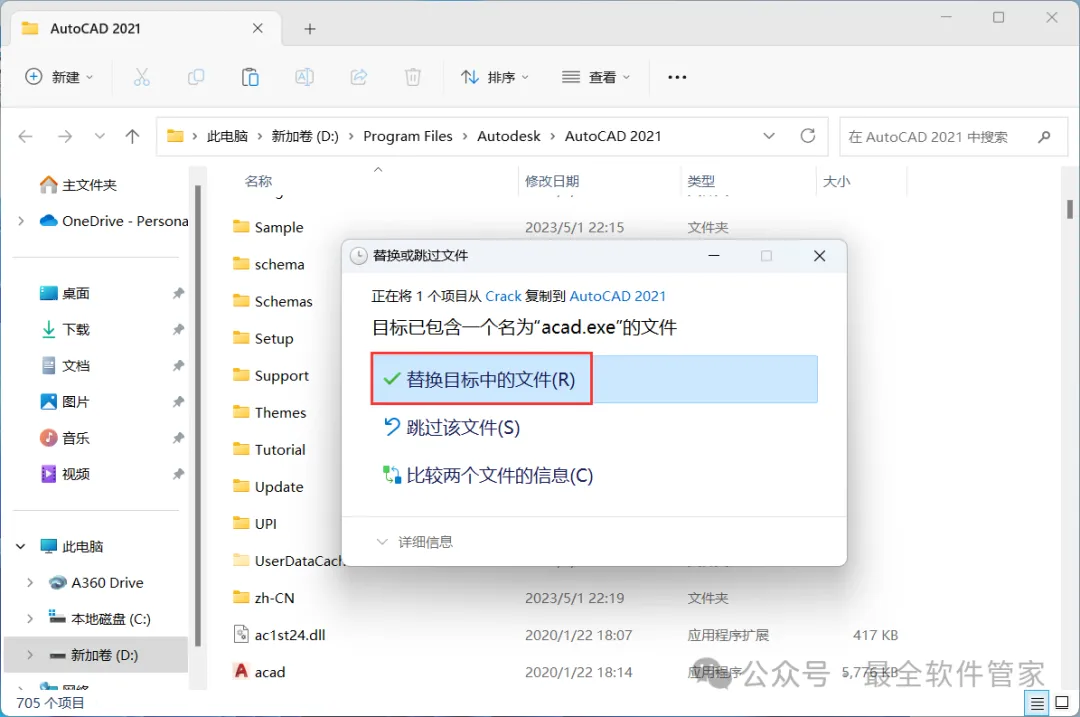Select the zh-CN folder row
1080x717 pixels.
click(x=565, y=597)
